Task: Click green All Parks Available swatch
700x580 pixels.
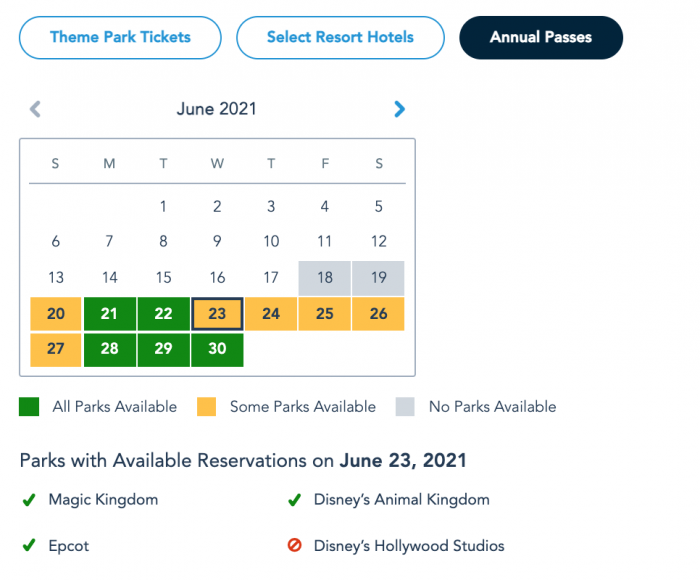Action: pyautogui.click(x=29, y=407)
